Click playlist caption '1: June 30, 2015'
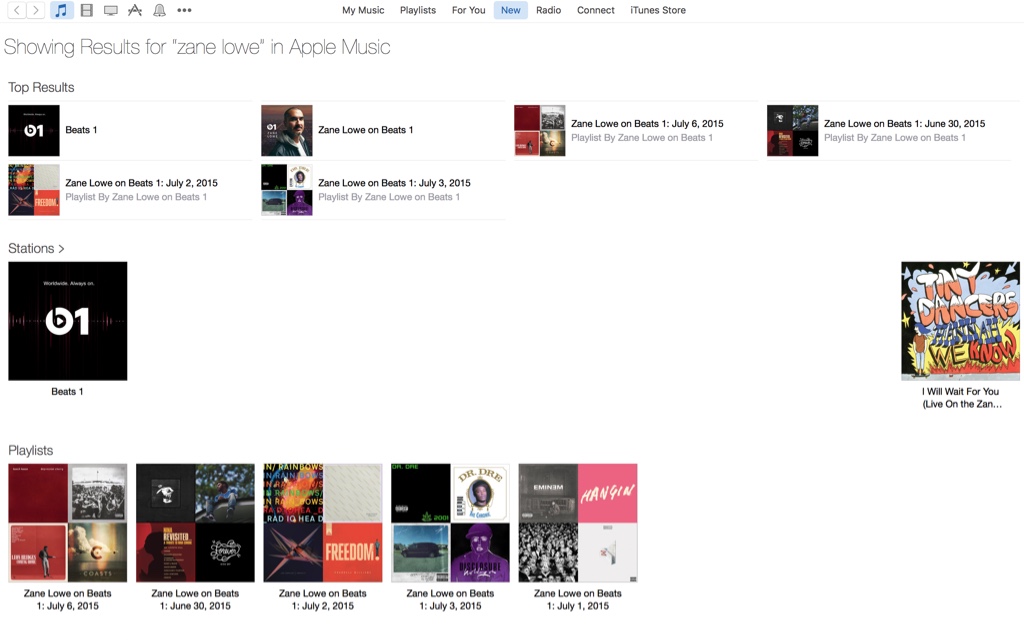This screenshot has width=1024, height=640. click(195, 606)
